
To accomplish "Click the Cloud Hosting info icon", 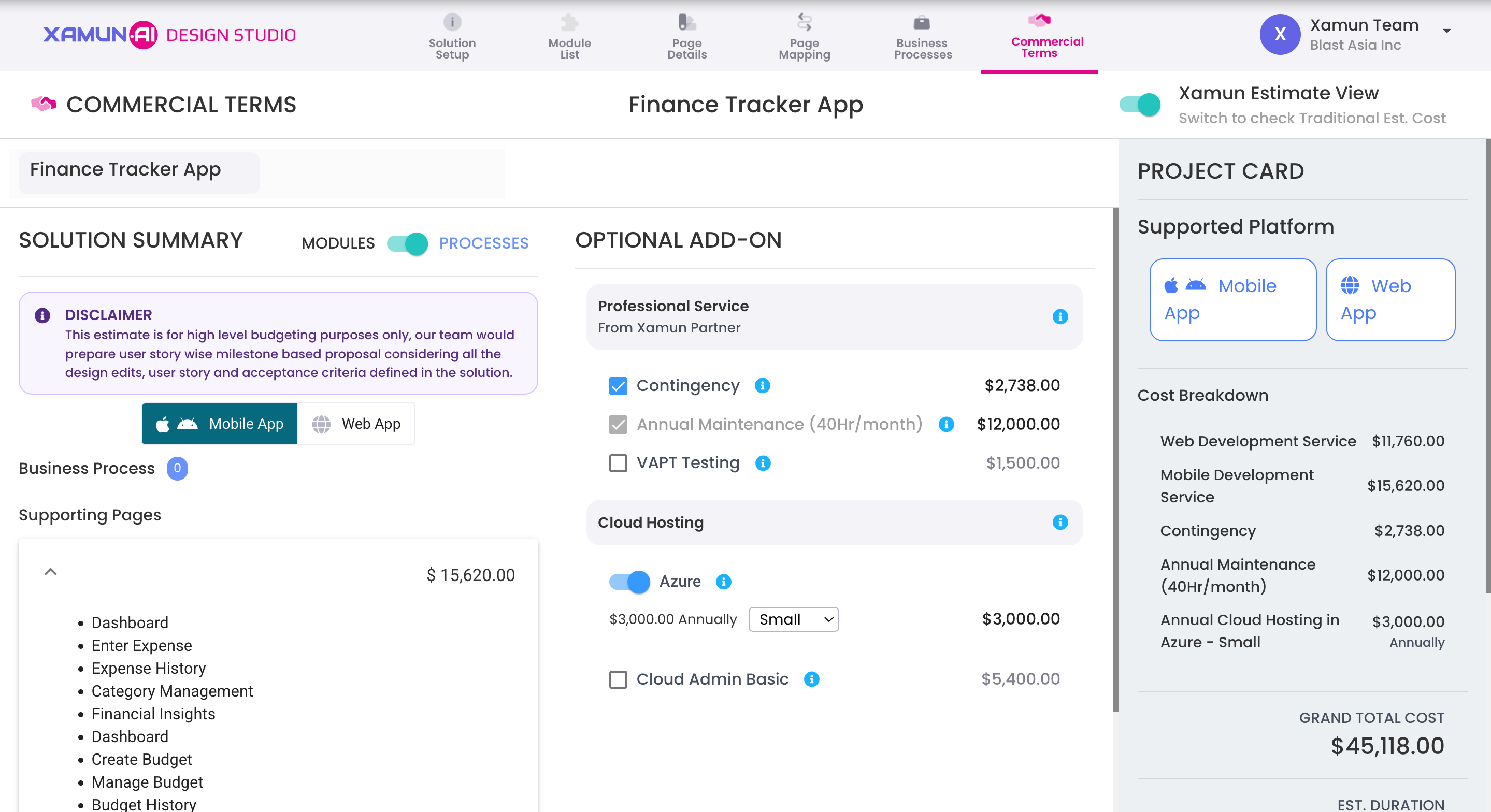I will 1060,523.
